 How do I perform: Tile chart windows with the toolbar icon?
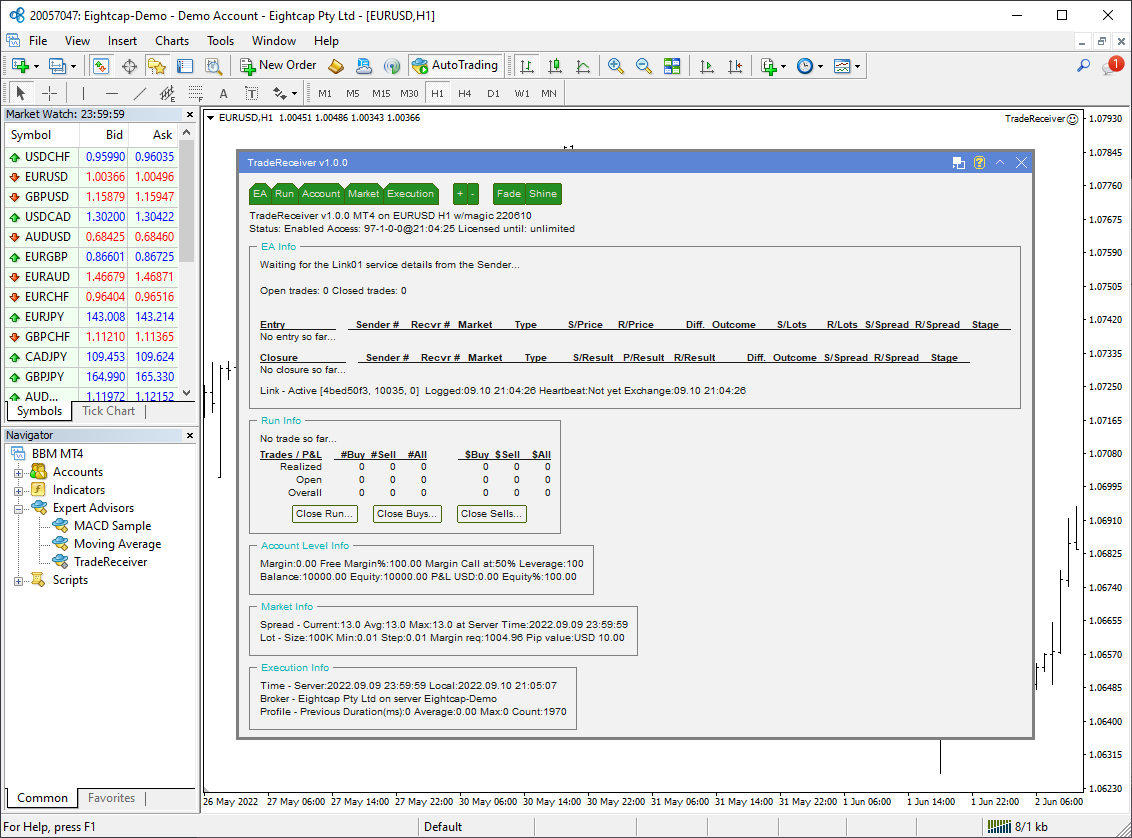coord(672,66)
